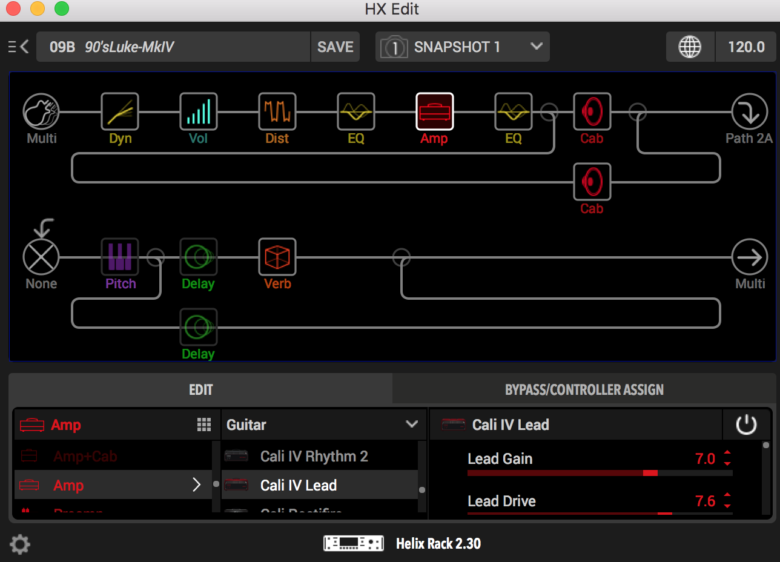This screenshot has height=562, width=780.
Task: Click the split node before upper Cab
Action: (x=549, y=112)
